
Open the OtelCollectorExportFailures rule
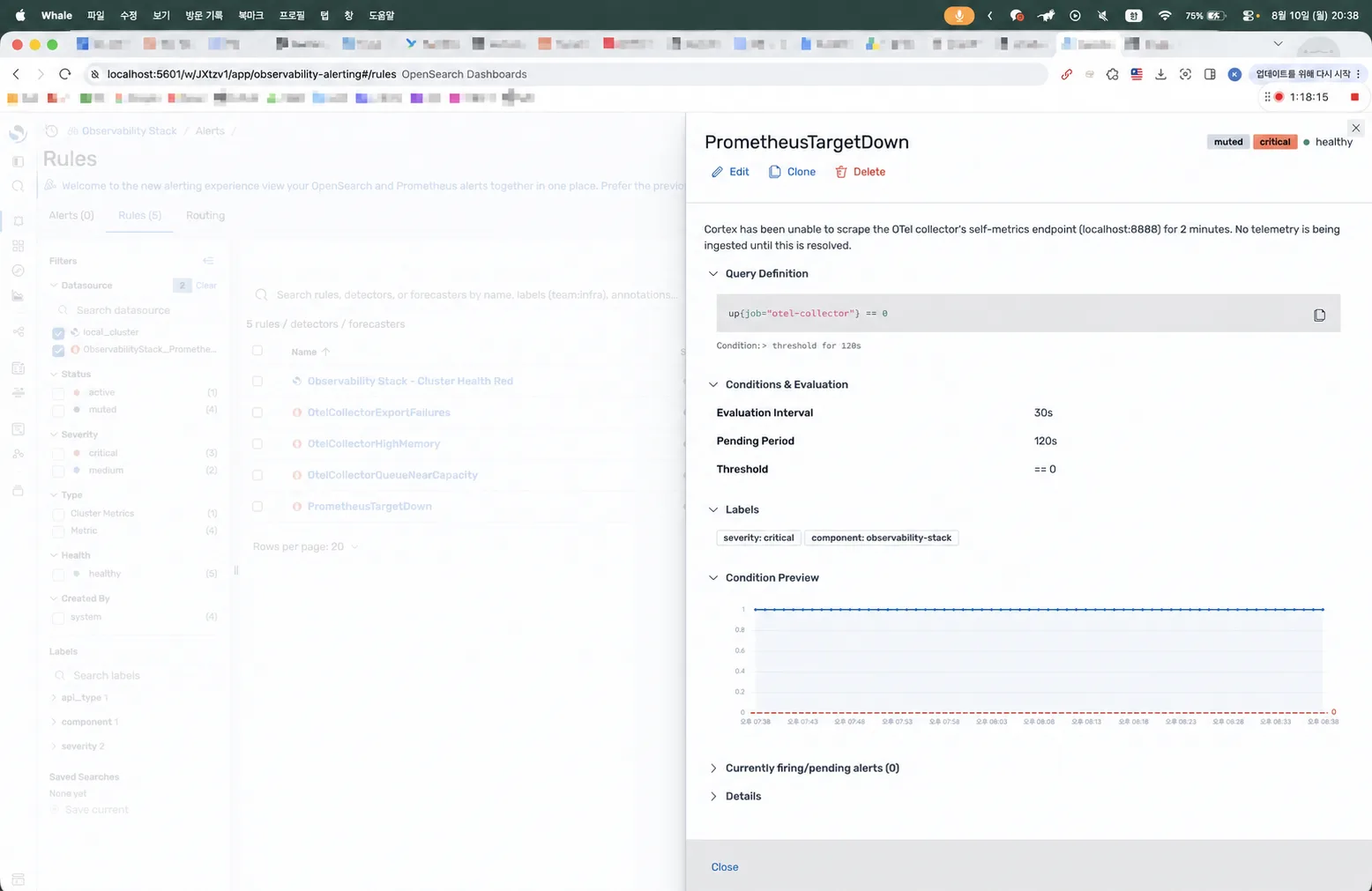(379, 412)
